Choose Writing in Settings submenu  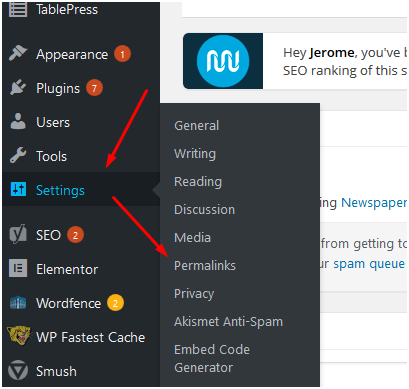(x=195, y=154)
